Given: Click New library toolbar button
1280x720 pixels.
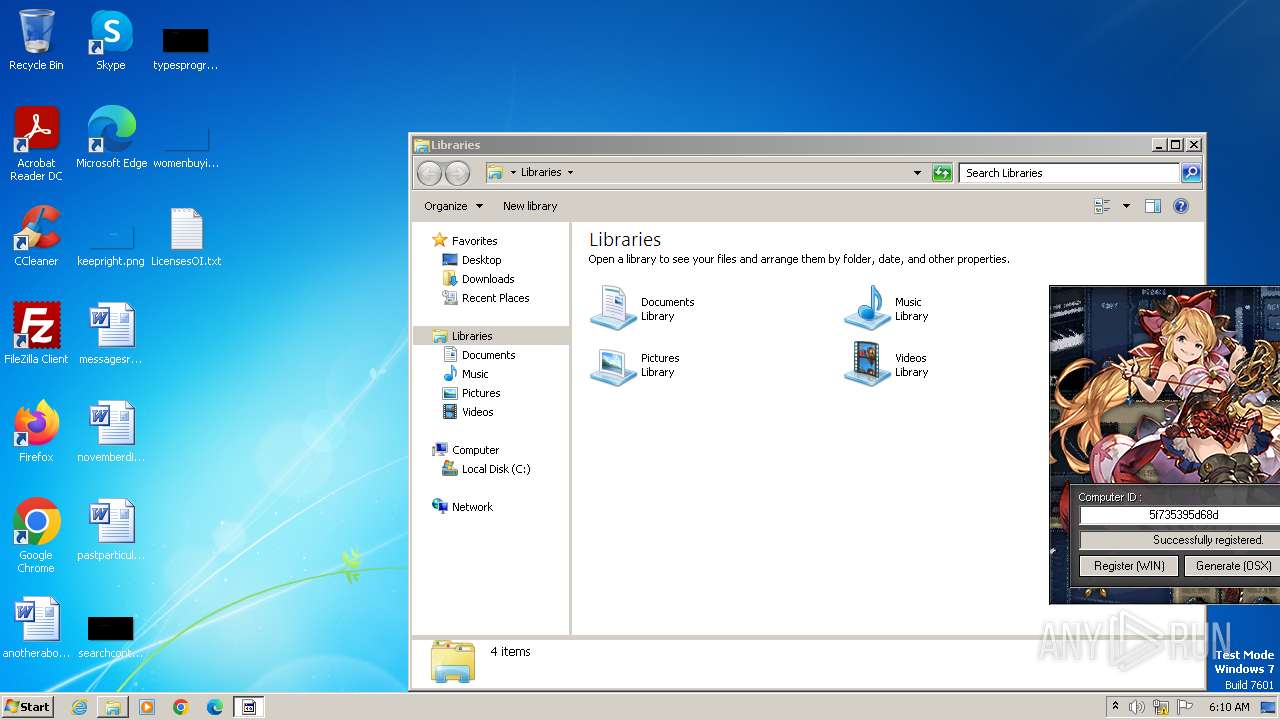Looking at the screenshot, I should [x=530, y=206].
